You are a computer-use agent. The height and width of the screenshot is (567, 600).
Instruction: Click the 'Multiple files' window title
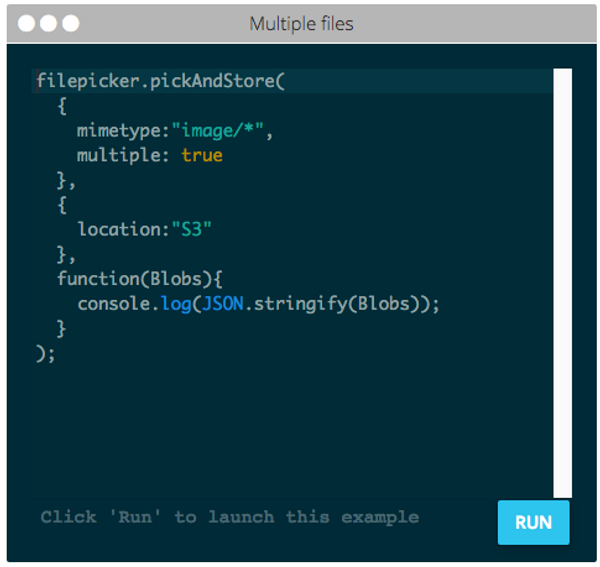(x=301, y=24)
